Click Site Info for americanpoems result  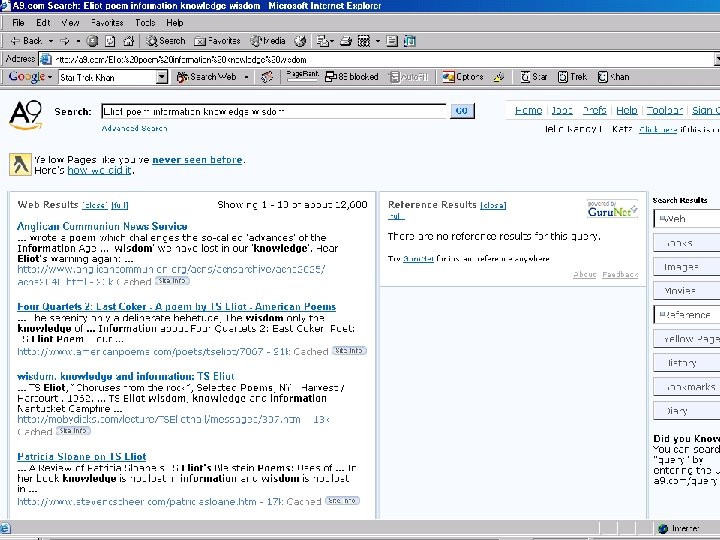click(349, 351)
